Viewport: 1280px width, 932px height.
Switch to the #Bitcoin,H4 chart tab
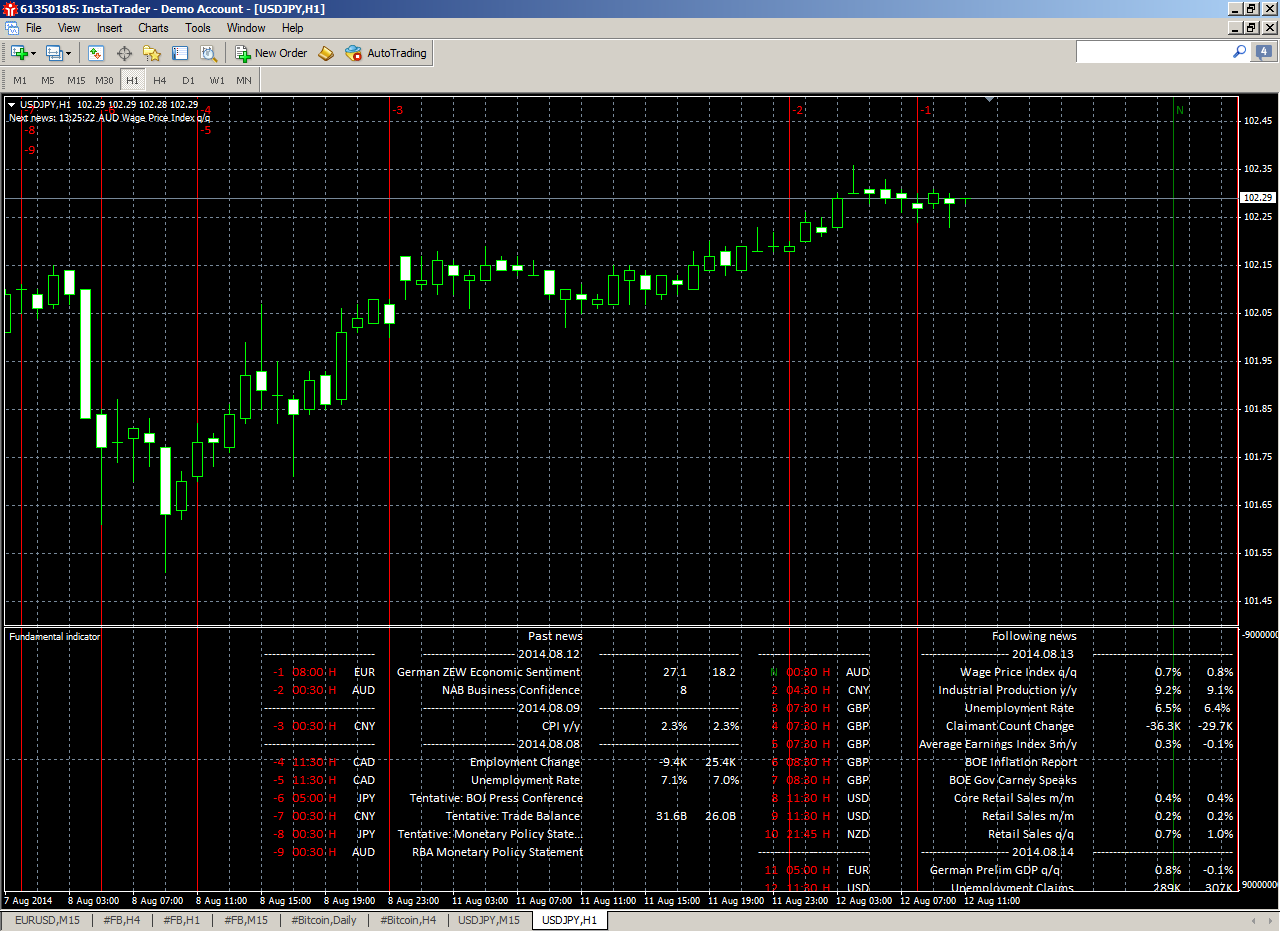408,920
